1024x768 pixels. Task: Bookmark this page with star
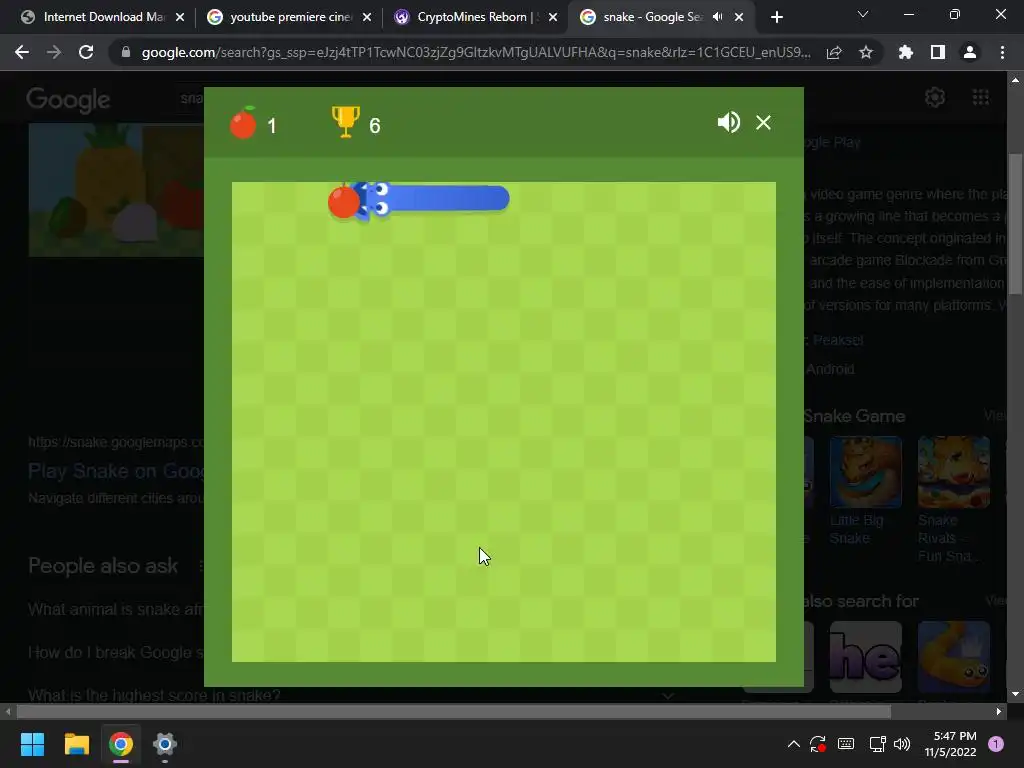pyautogui.click(x=866, y=52)
